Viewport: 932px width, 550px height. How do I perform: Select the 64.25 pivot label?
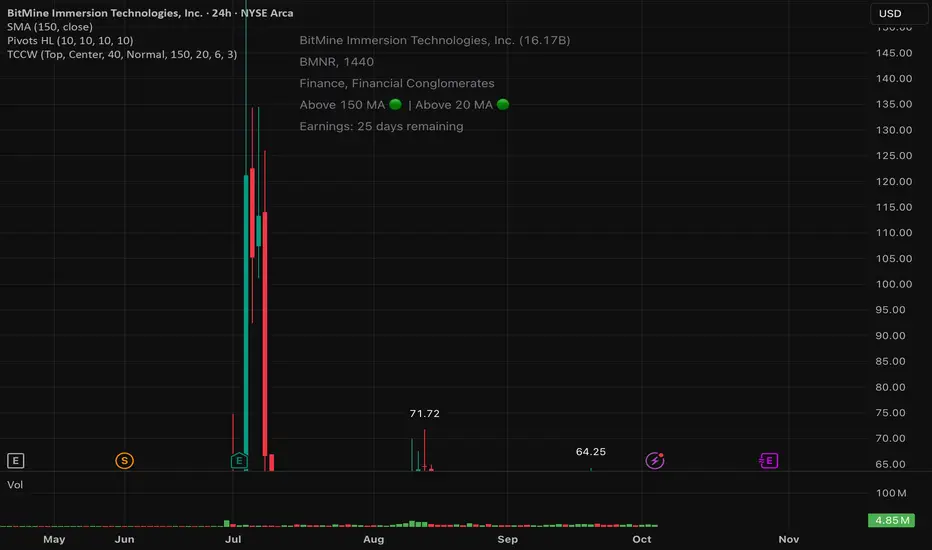tap(591, 452)
